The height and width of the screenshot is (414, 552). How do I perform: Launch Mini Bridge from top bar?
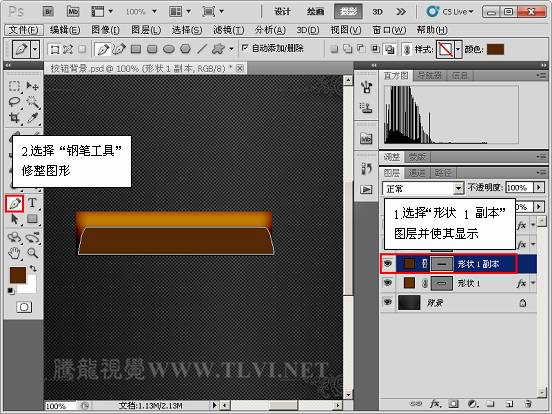pos(73,12)
